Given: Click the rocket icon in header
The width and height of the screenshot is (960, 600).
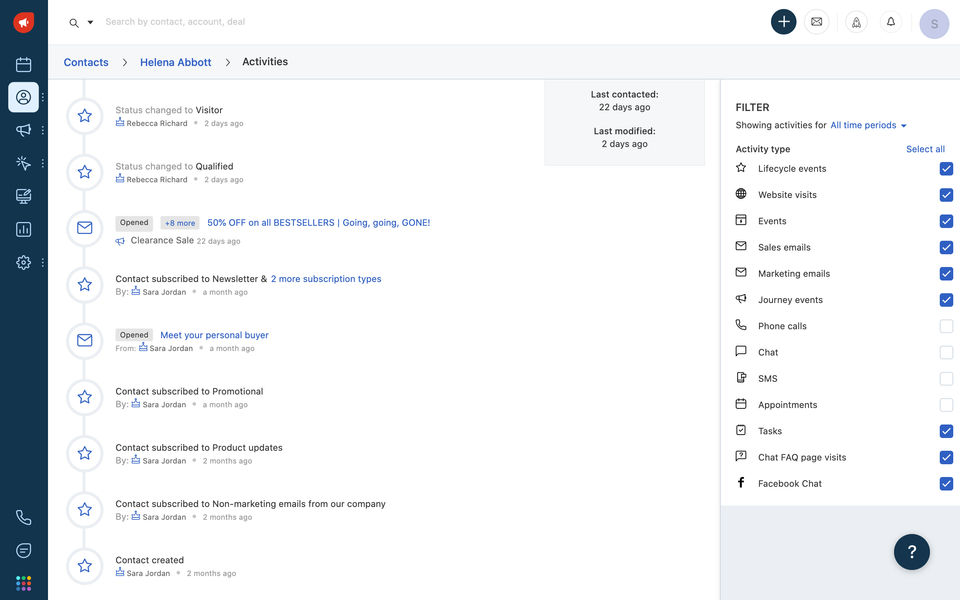Looking at the screenshot, I should [856, 23].
